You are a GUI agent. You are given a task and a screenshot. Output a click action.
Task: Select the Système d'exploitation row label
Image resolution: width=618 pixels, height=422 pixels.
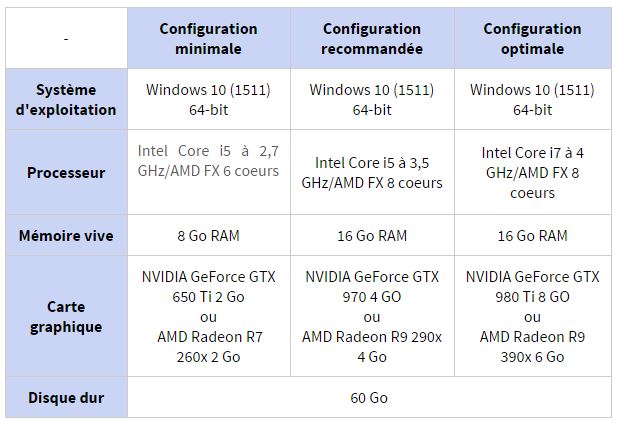click(66, 99)
